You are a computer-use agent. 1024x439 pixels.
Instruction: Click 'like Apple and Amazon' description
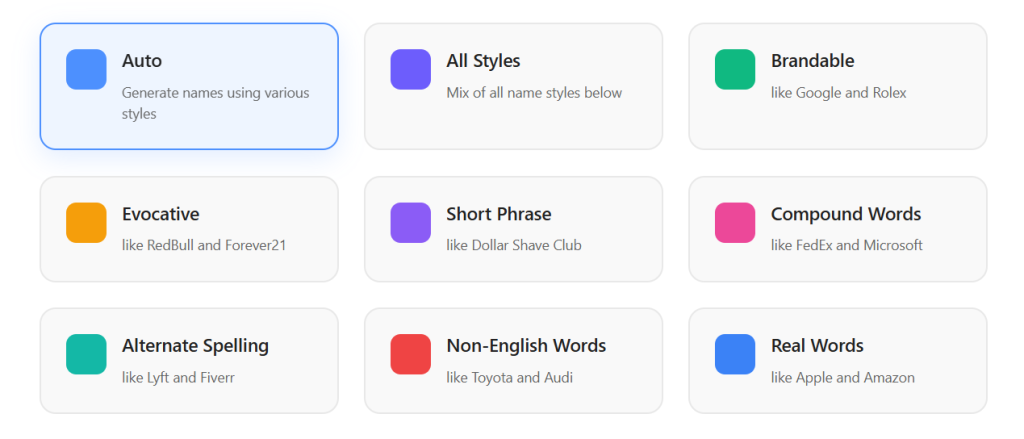(842, 378)
